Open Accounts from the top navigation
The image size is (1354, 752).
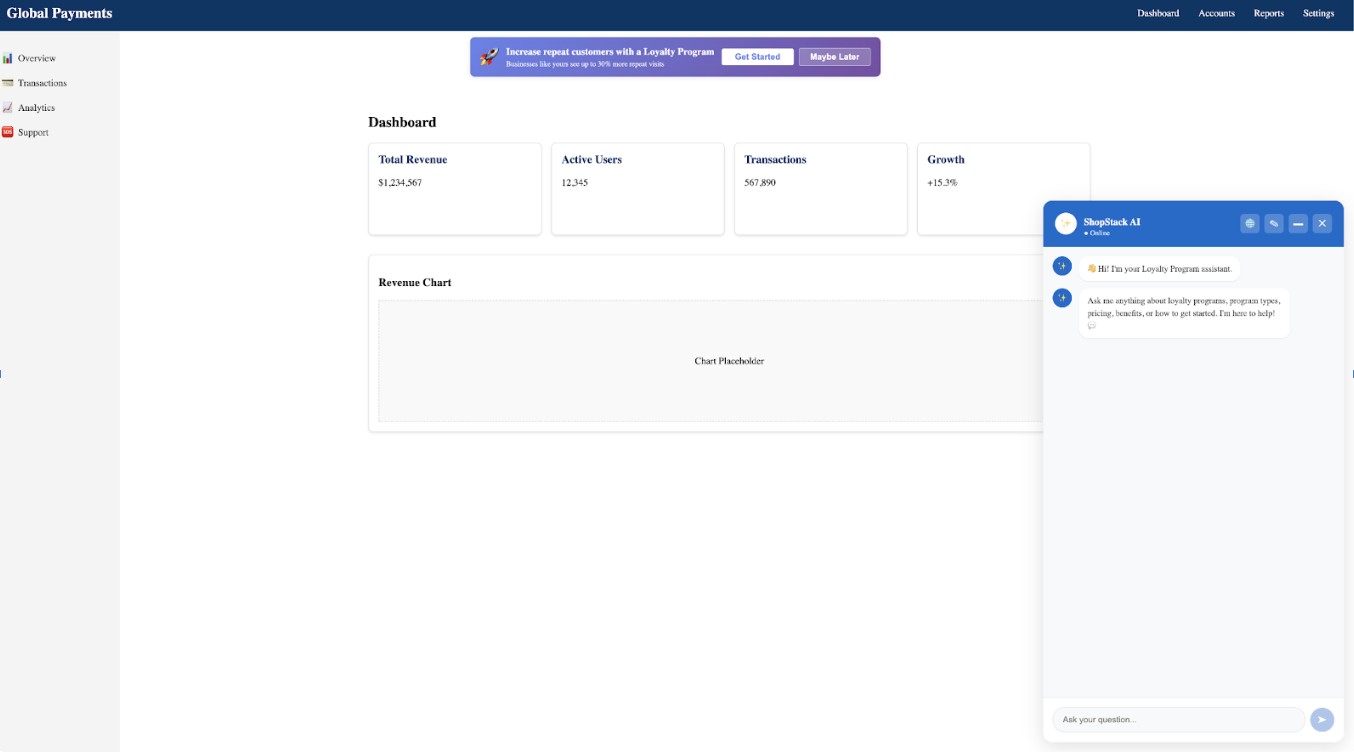pyautogui.click(x=1216, y=14)
